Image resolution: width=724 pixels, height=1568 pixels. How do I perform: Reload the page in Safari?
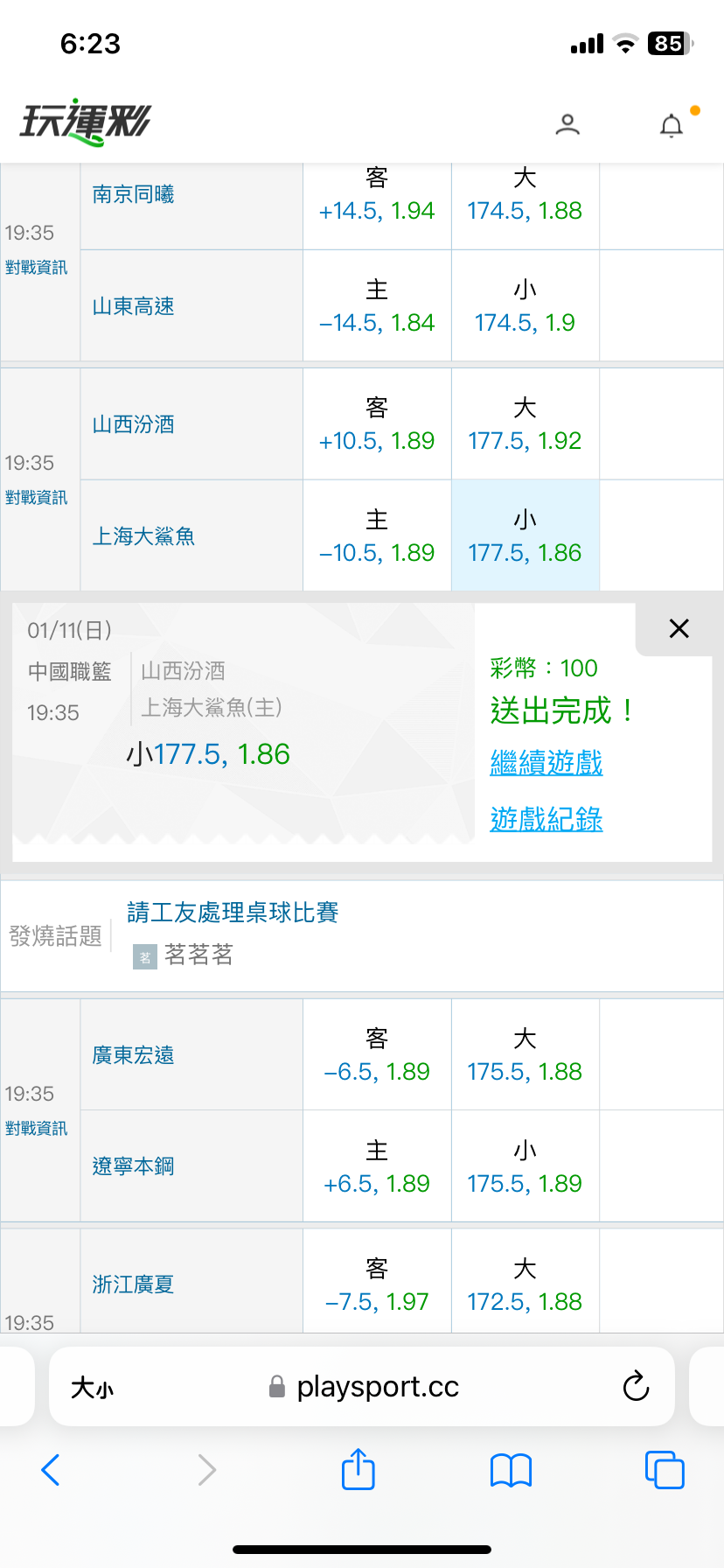(636, 1386)
